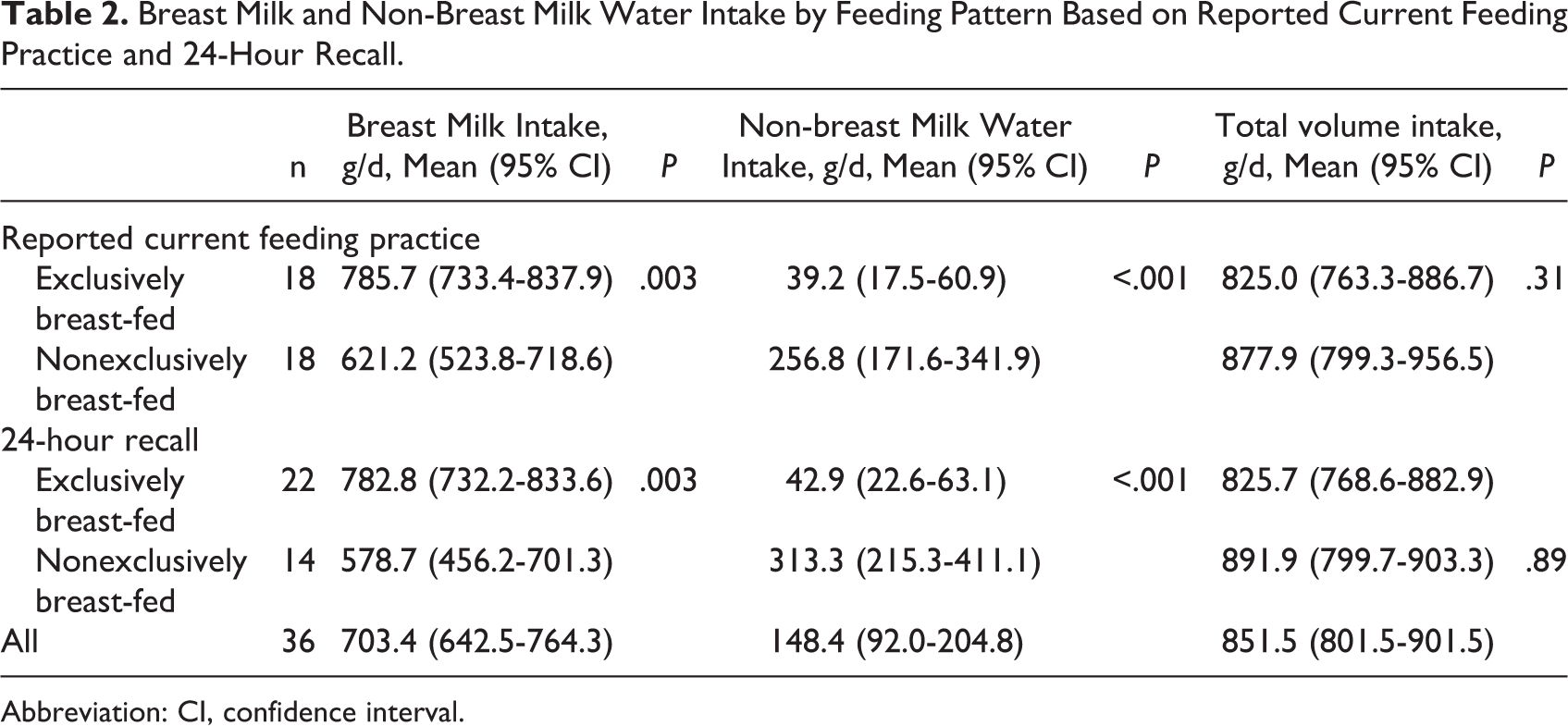The width and height of the screenshot is (1568, 726).
Task: Select the 313.3 (215.3-411.1) cell
Action: point(904,560)
